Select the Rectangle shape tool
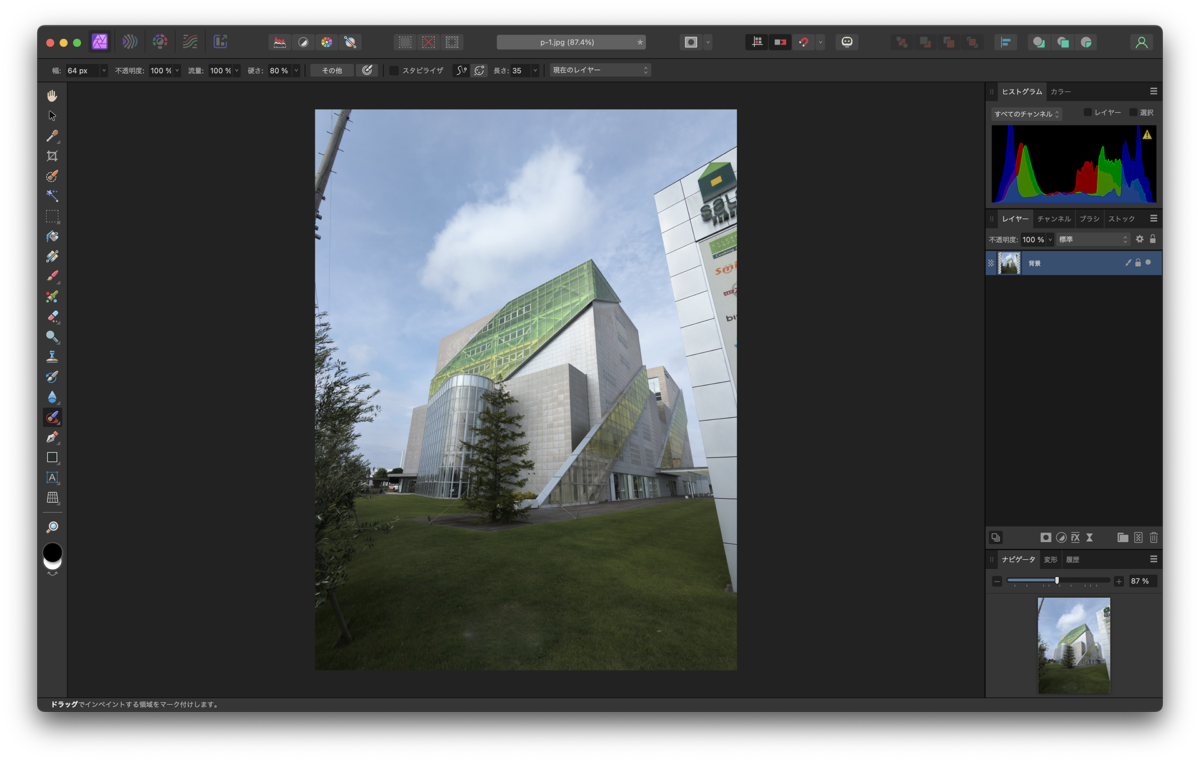This screenshot has width=1200, height=761. coord(52,457)
